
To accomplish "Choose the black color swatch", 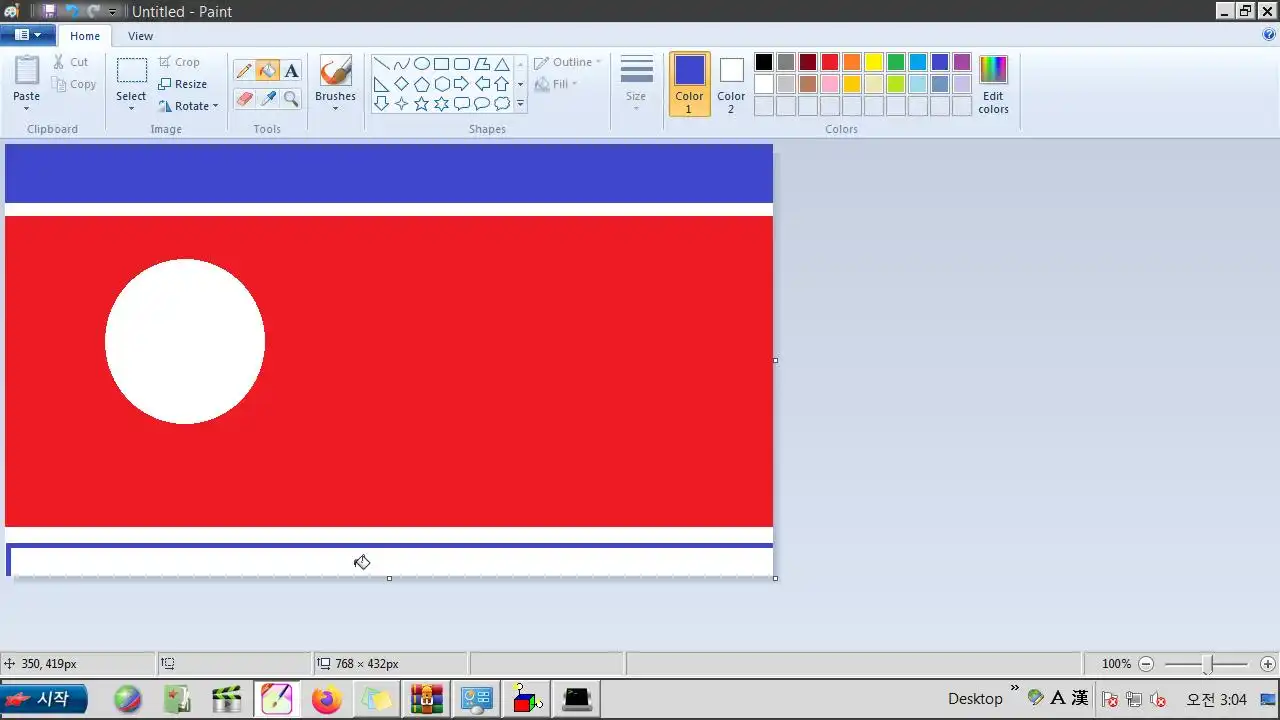I will (764, 62).
